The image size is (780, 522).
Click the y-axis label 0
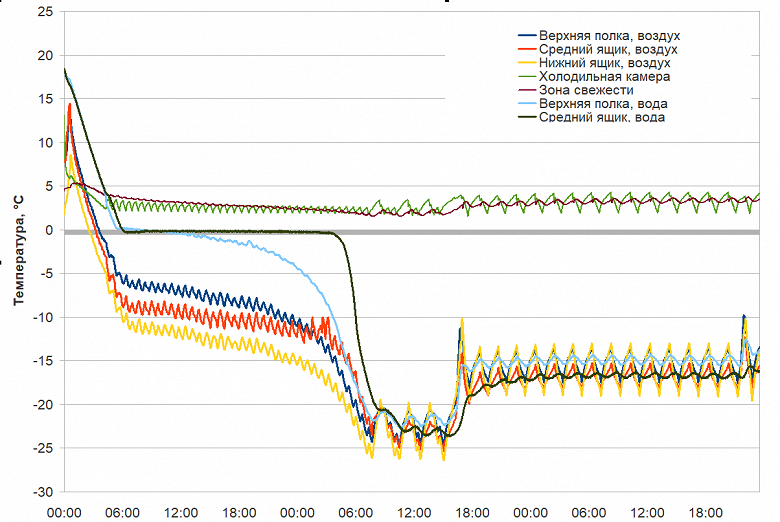point(49,230)
